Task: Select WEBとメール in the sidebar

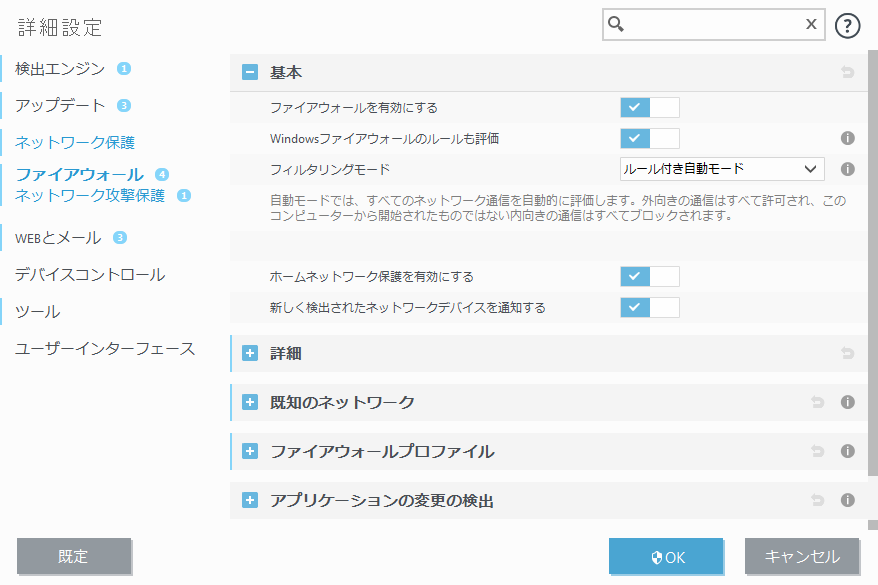Action: click(58, 238)
